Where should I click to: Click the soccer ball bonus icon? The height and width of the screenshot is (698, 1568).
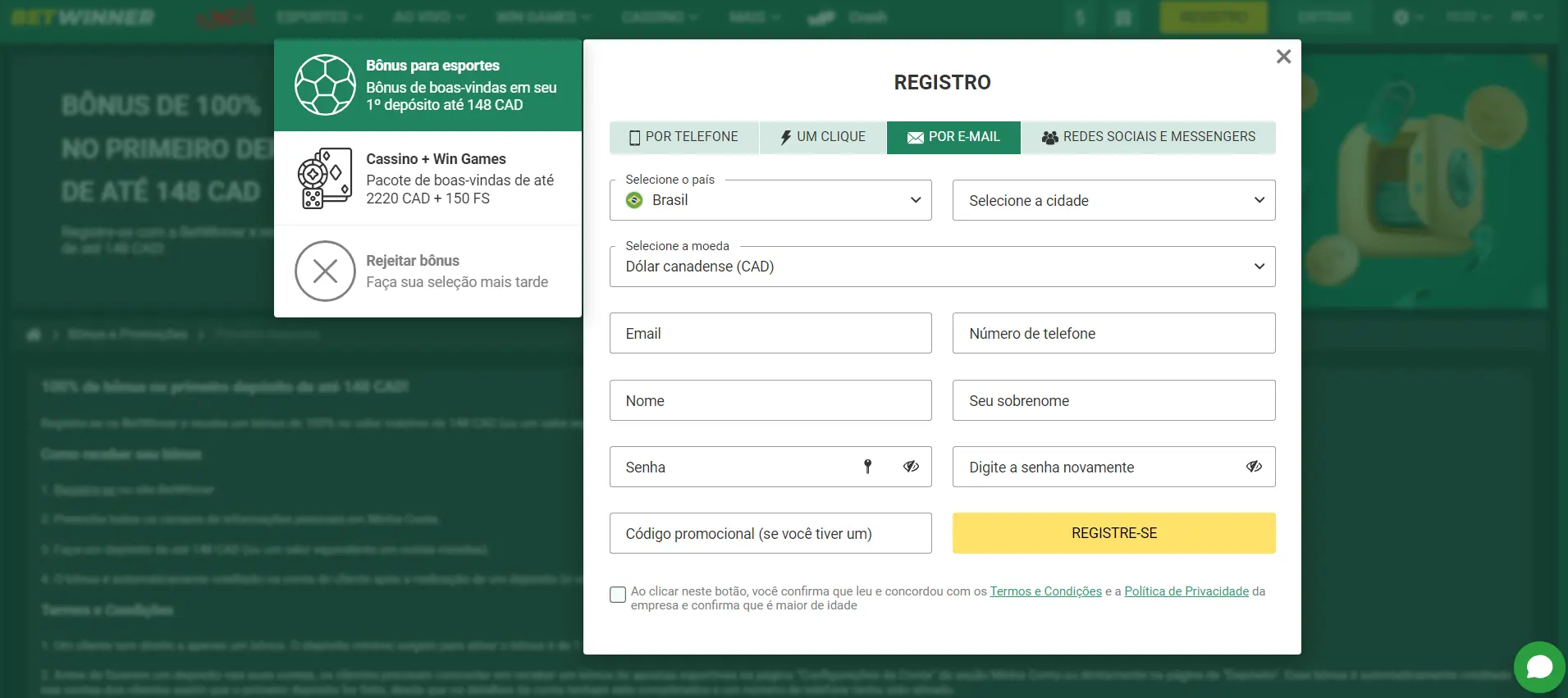click(x=325, y=85)
